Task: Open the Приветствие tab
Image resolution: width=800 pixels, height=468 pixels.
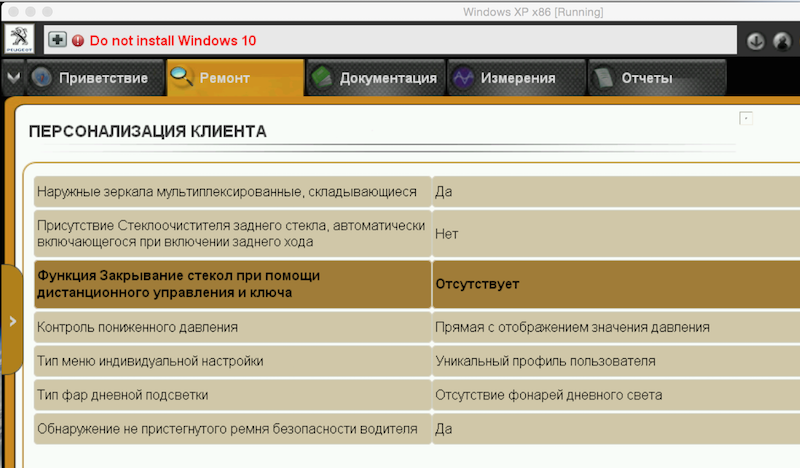Action: (x=95, y=78)
